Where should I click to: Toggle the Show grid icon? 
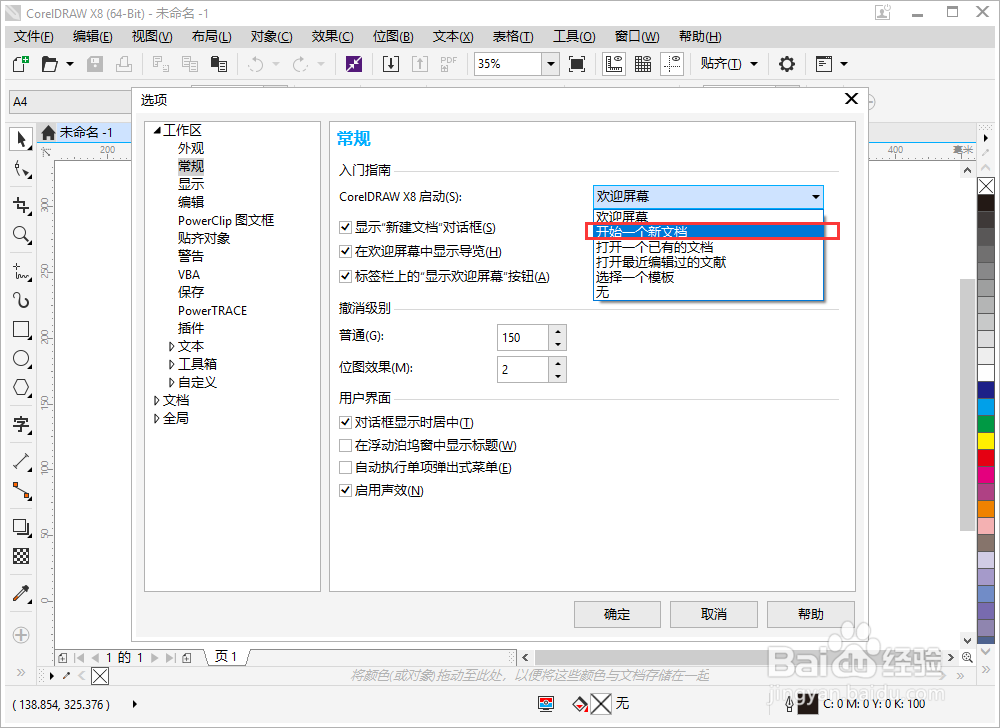(643, 64)
